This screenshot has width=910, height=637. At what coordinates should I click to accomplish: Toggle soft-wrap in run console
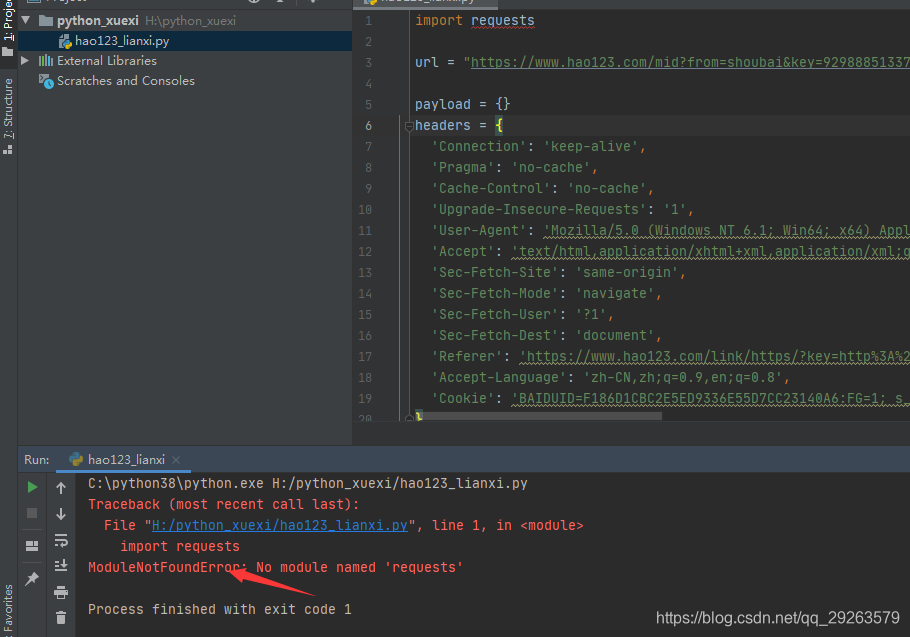coord(61,541)
